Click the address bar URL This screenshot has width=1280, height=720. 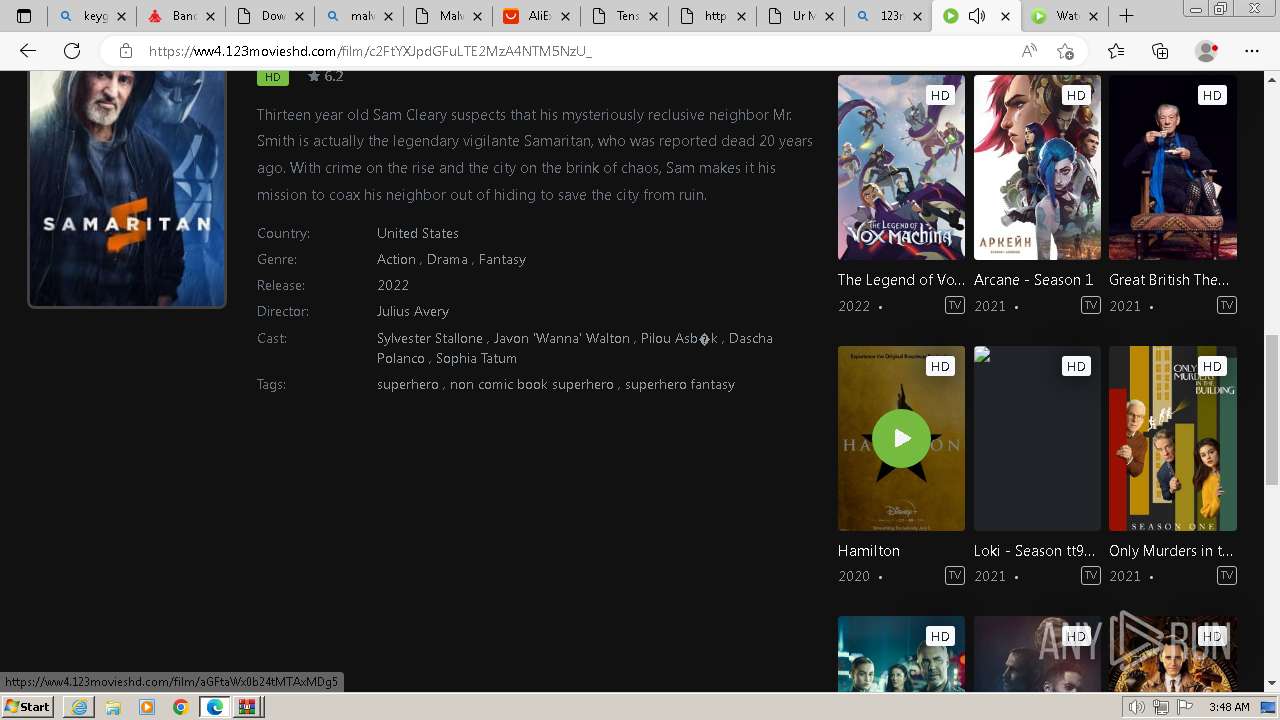[370, 51]
